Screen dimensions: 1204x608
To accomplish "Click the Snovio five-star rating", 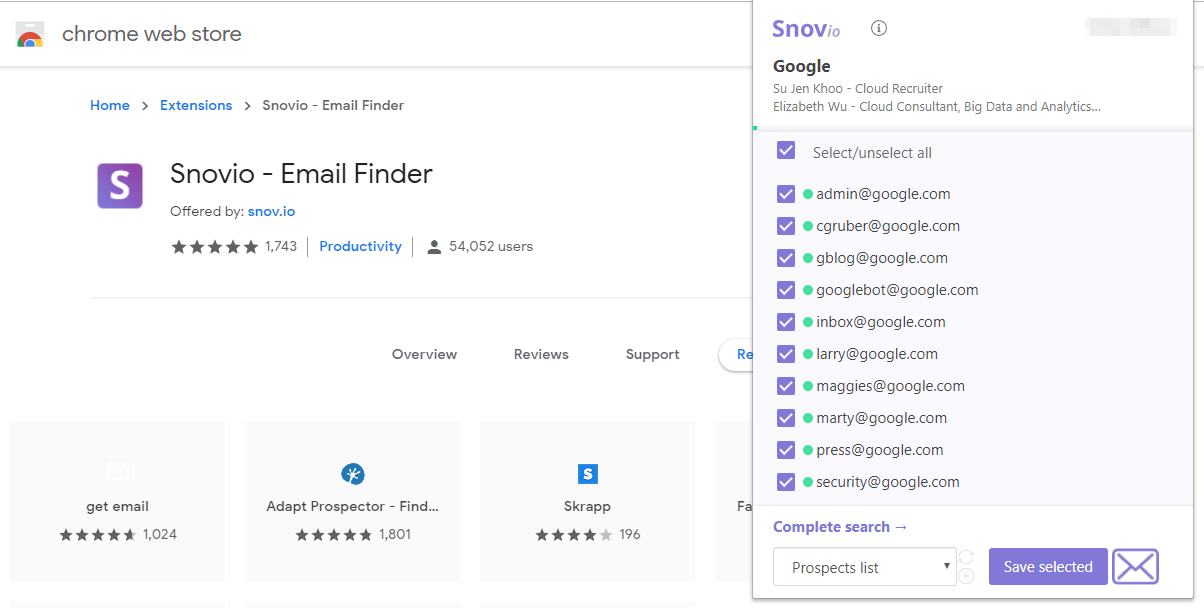I will tap(215, 247).
